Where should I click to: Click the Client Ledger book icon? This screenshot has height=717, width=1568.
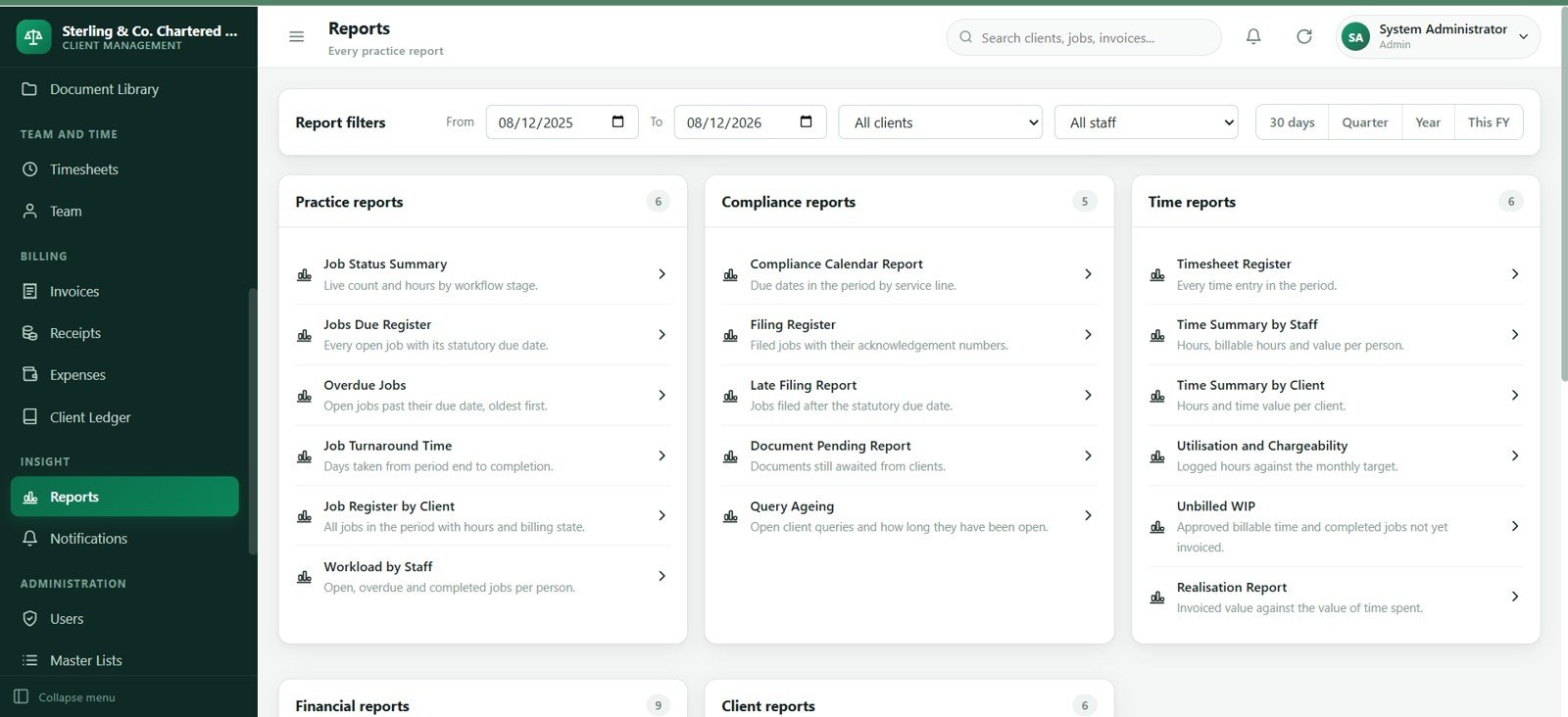(30, 417)
